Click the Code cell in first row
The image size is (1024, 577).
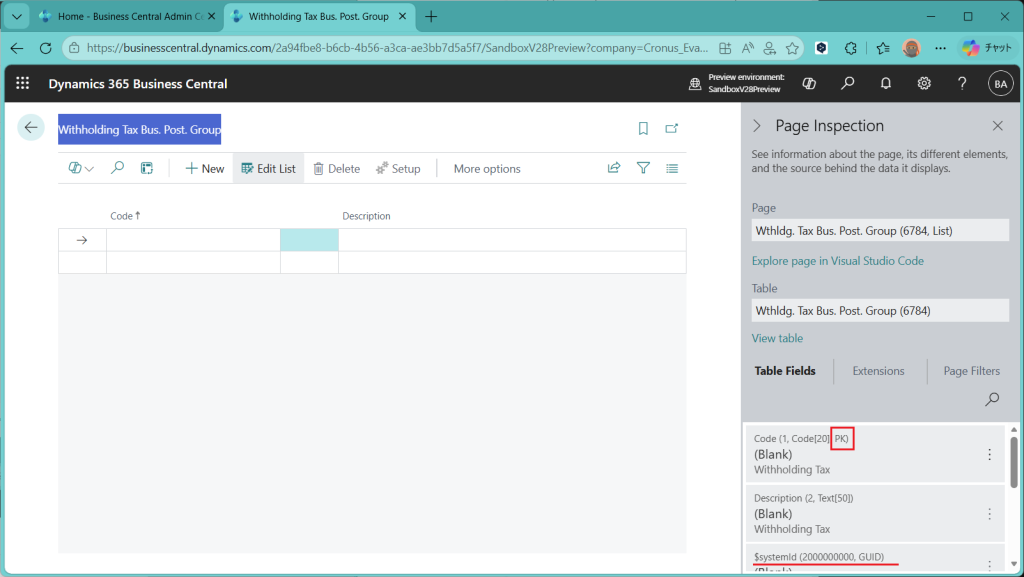click(193, 240)
